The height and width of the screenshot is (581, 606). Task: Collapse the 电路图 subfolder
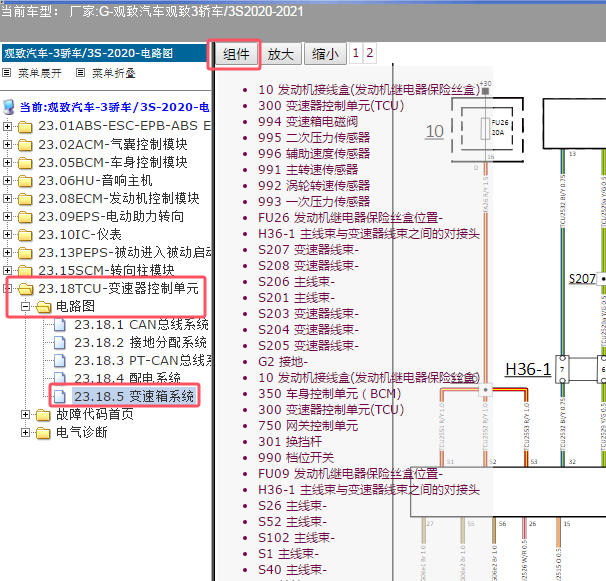pyautogui.click(x=26, y=307)
